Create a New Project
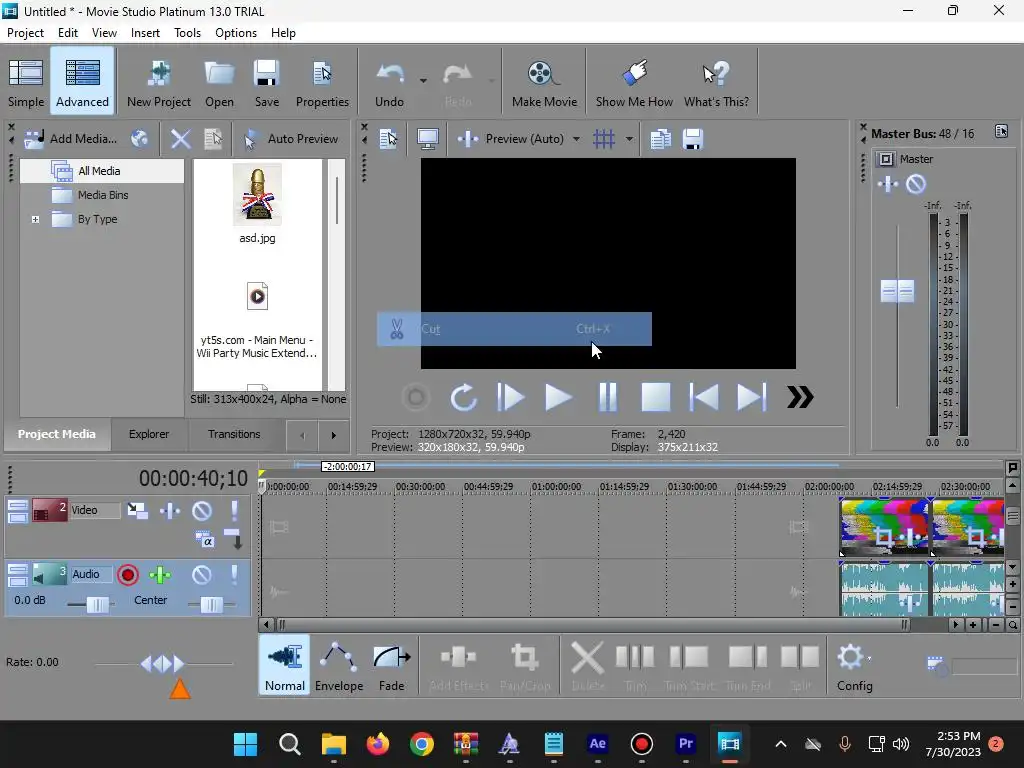This screenshot has height=768, width=1024. click(159, 82)
